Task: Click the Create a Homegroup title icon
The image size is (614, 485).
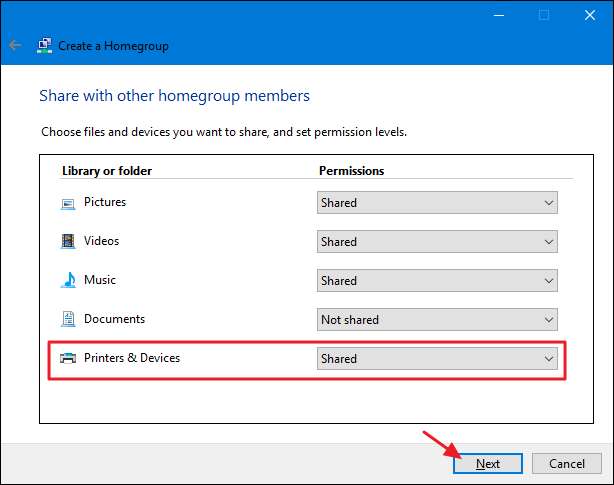Action: [x=44, y=45]
